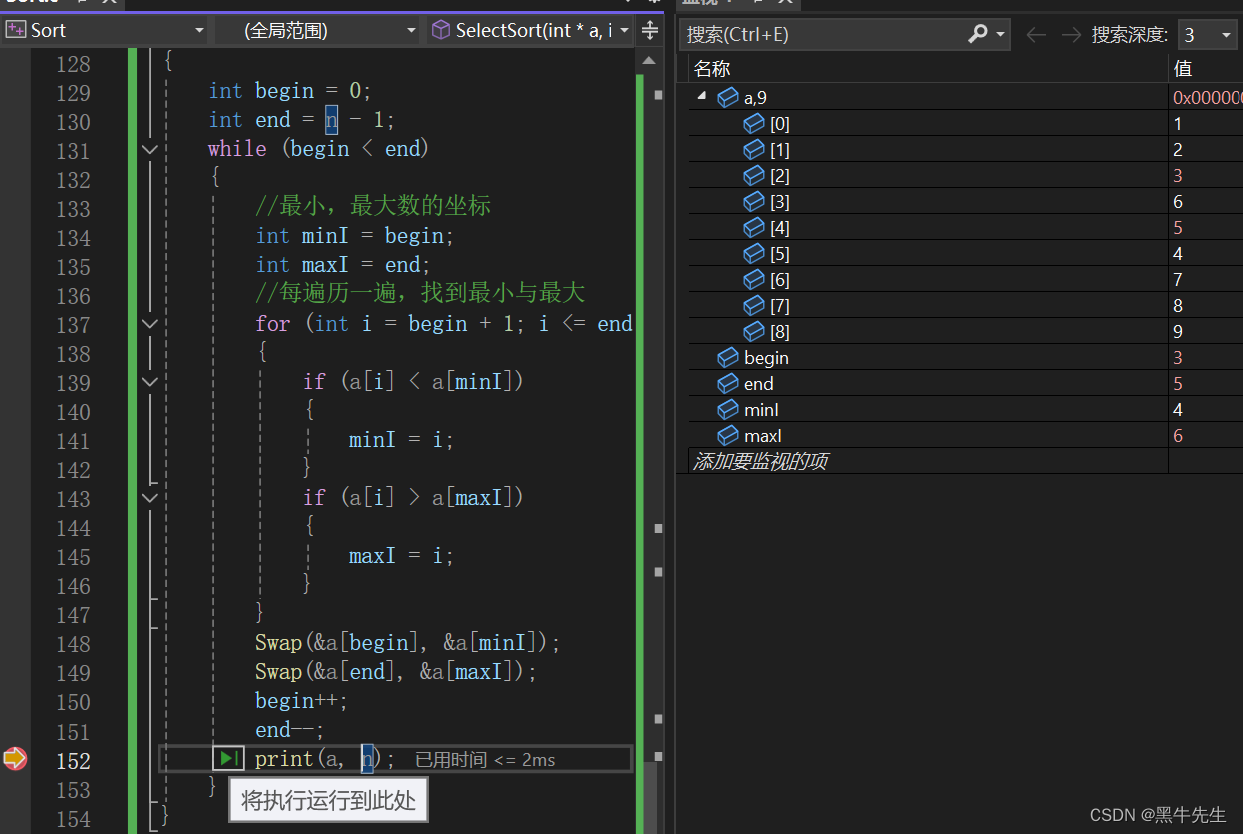Viewport: 1243px width, 834px height.
Task: Click the next search result arrow
Action: [x=1071, y=35]
